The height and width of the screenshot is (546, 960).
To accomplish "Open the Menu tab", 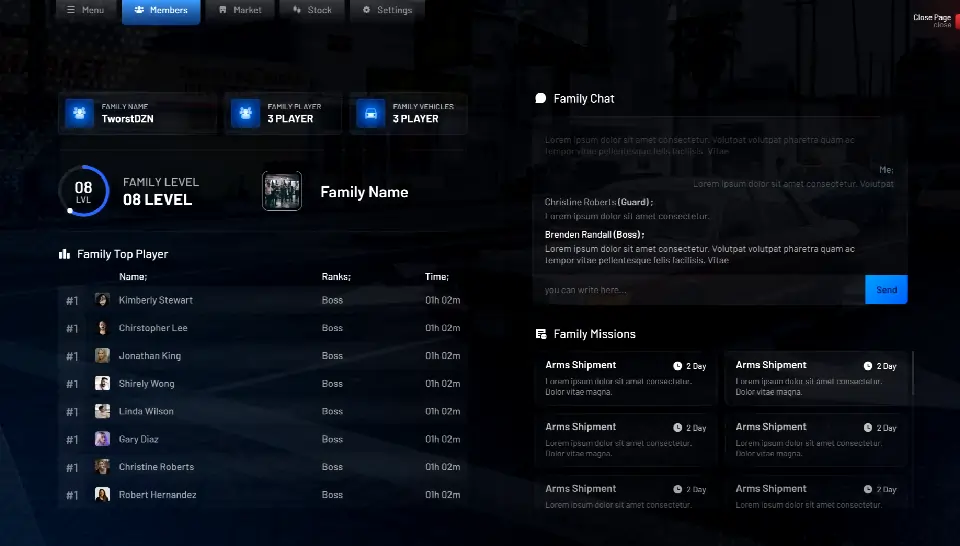I will tap(86, 10).
